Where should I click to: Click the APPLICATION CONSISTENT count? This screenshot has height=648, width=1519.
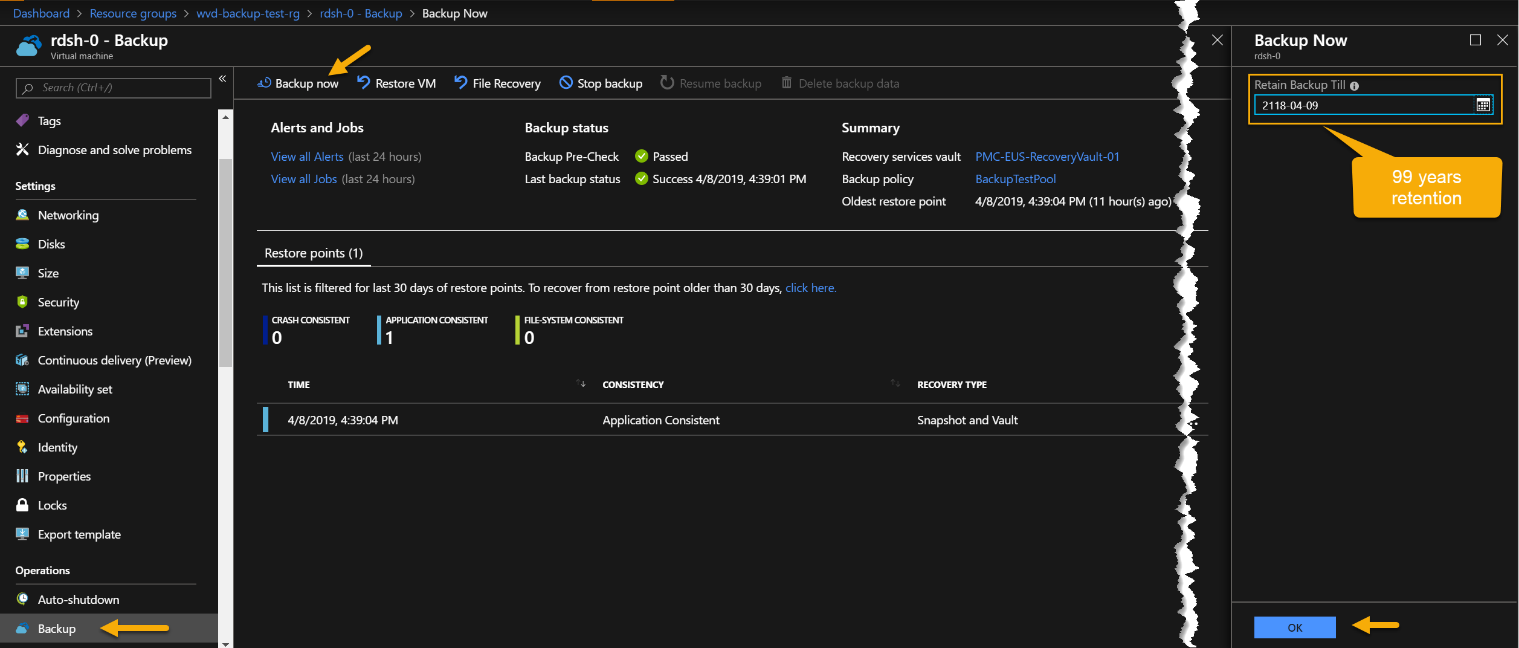point(390,338)
